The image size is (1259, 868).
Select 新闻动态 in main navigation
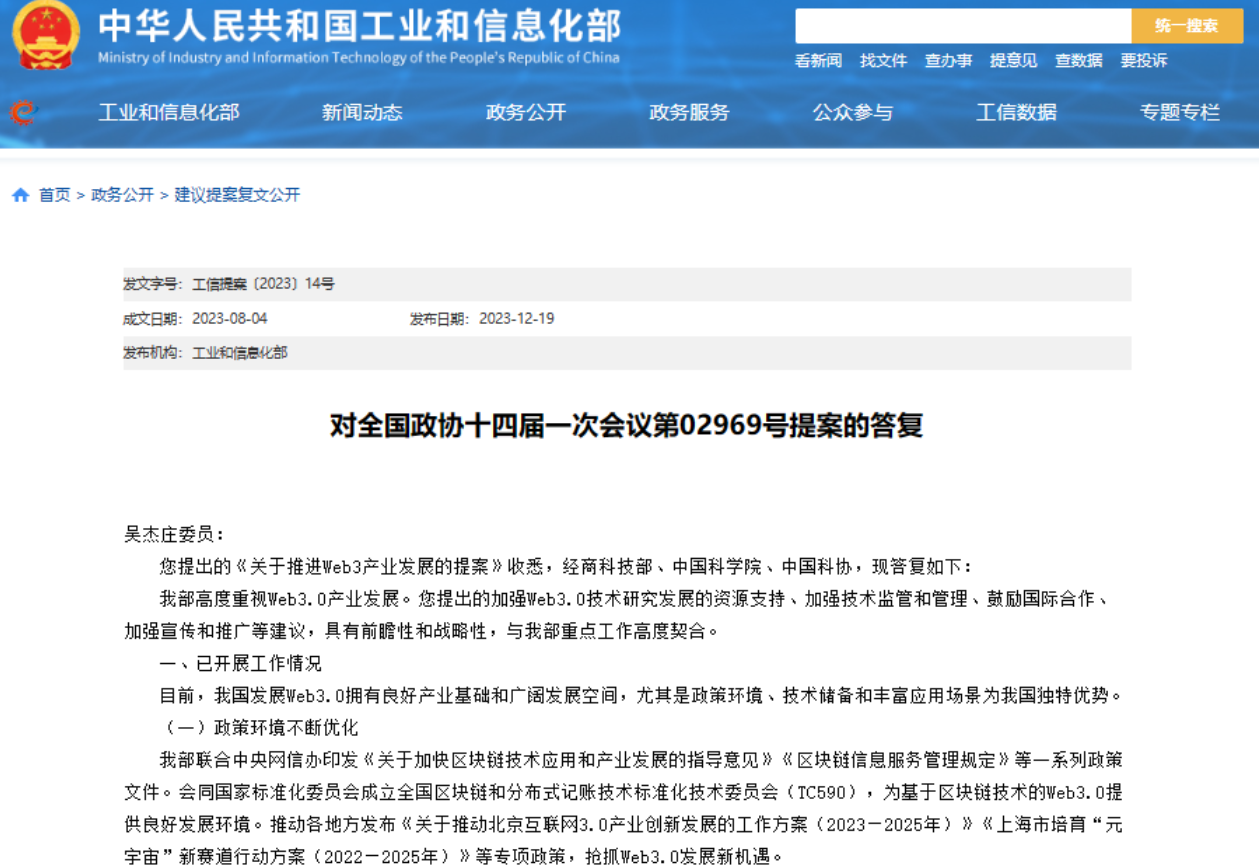tap(362, 112)
